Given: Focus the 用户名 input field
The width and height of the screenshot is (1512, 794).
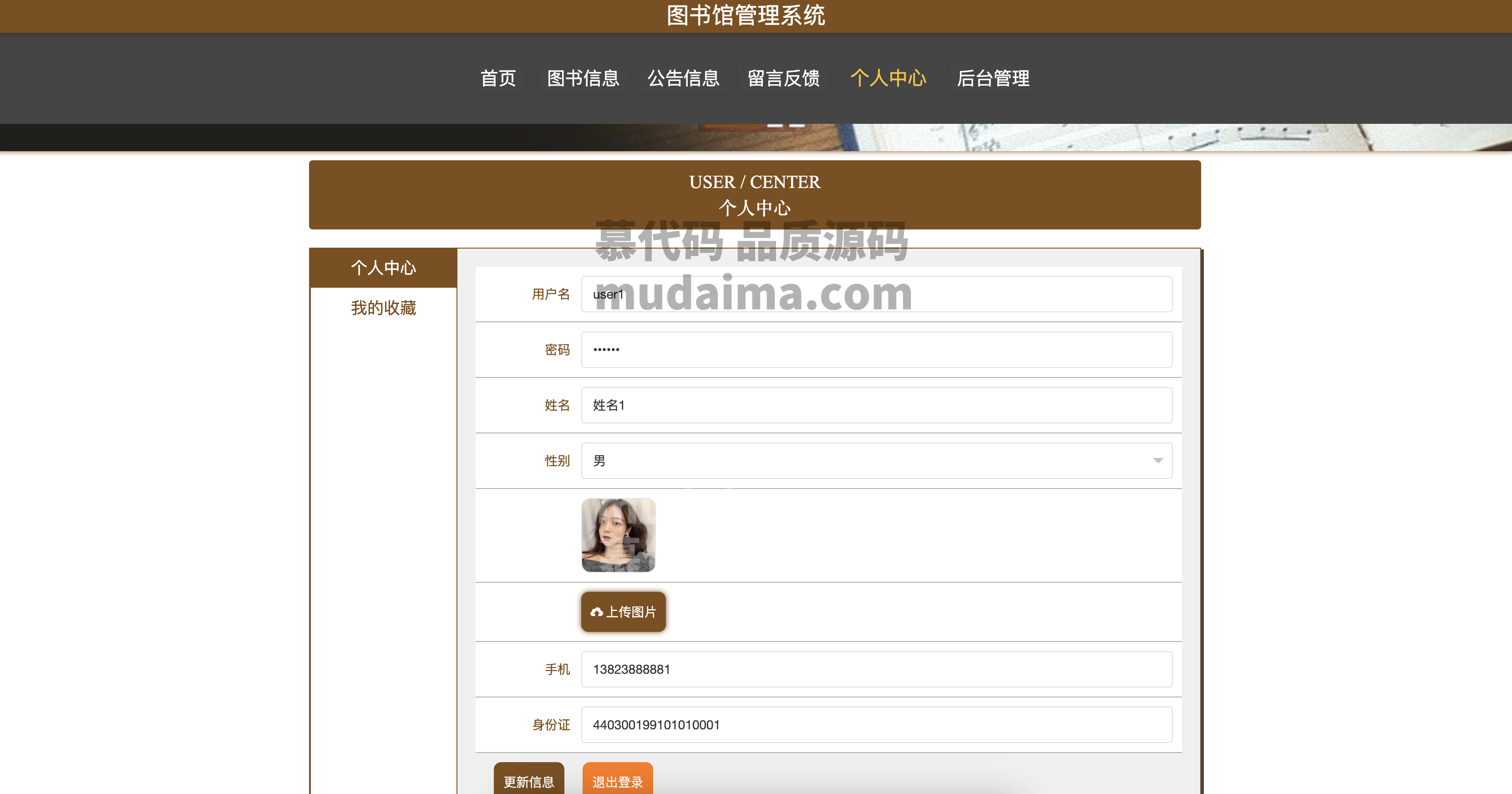Looking at the screenshot, I should pos(876,294).
